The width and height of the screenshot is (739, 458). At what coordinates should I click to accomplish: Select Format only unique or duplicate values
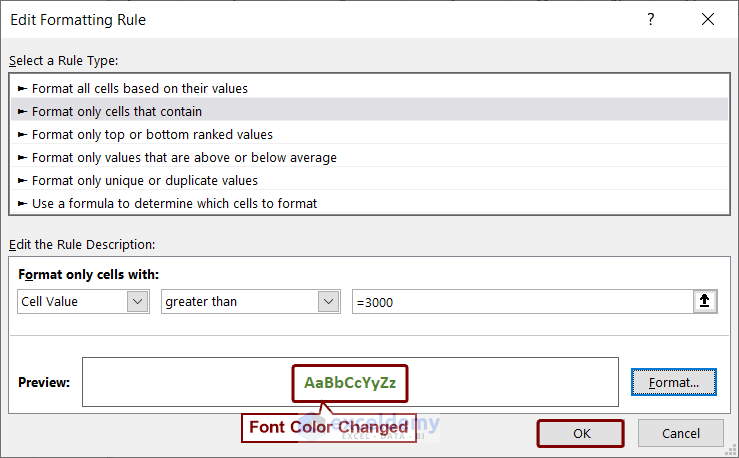[x=145, y=180]
